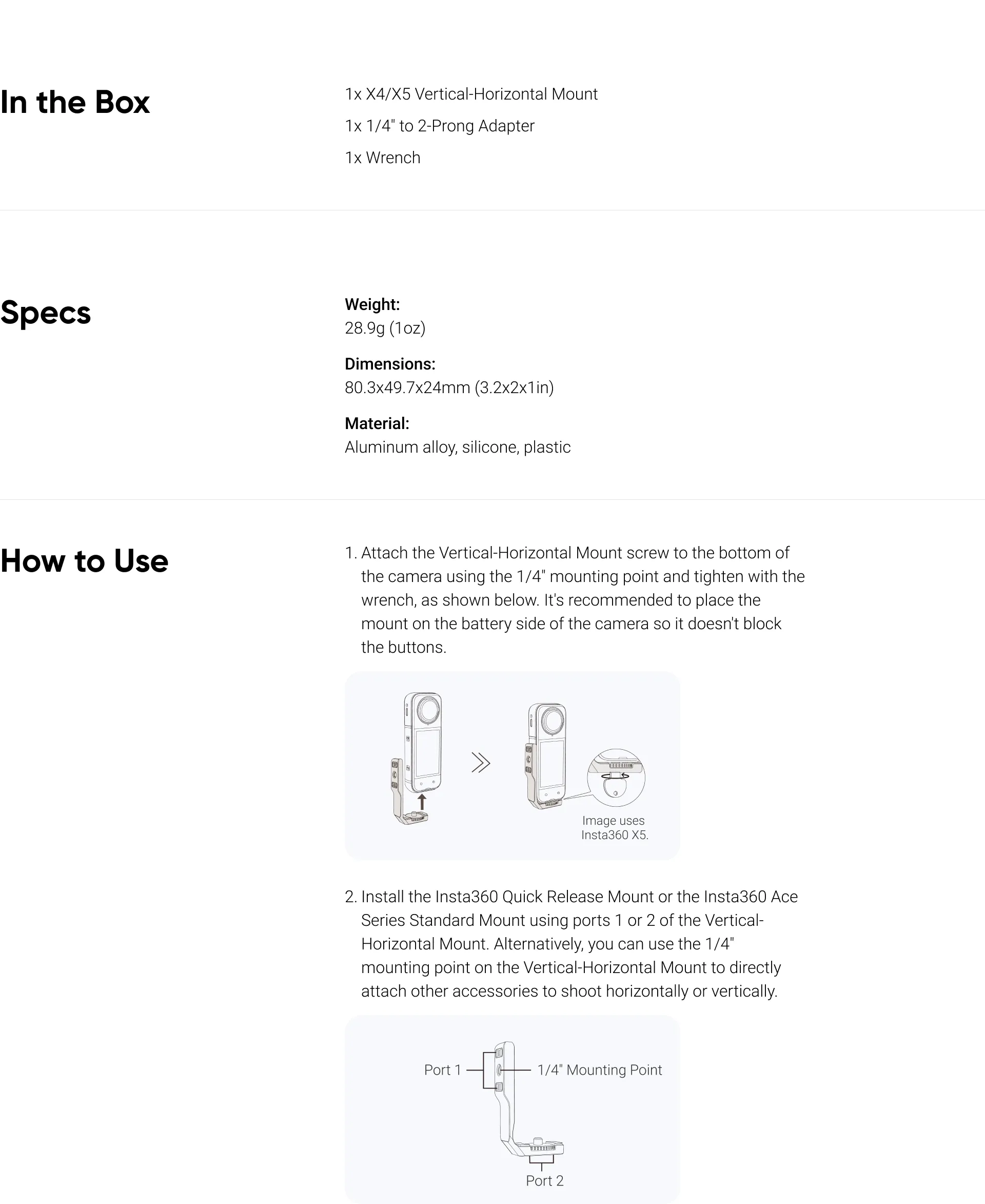Click the "1x Wrench" item
Screen dimensions: 985x1204
click(382, 158)
